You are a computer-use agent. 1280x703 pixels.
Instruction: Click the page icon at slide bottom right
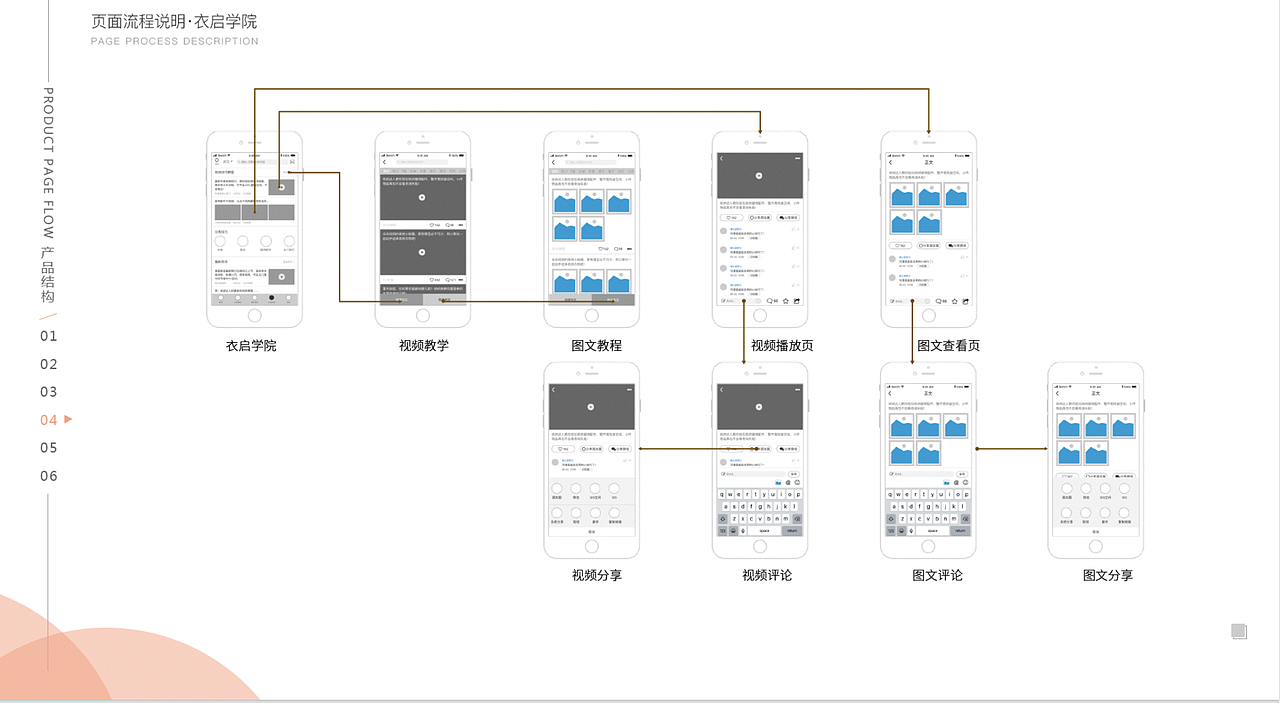click(1239, 631)
